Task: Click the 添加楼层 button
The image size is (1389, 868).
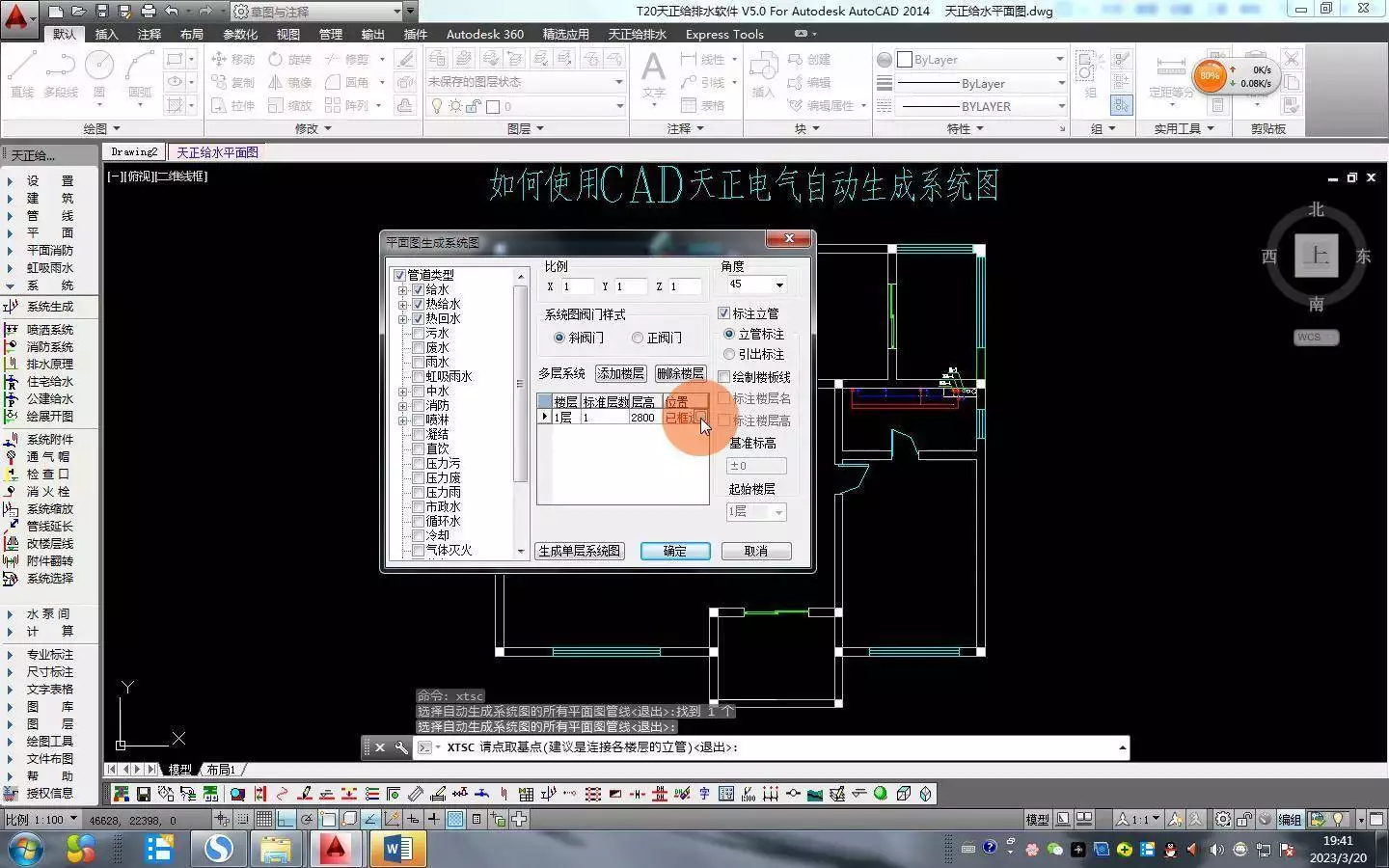Action: 619,373
